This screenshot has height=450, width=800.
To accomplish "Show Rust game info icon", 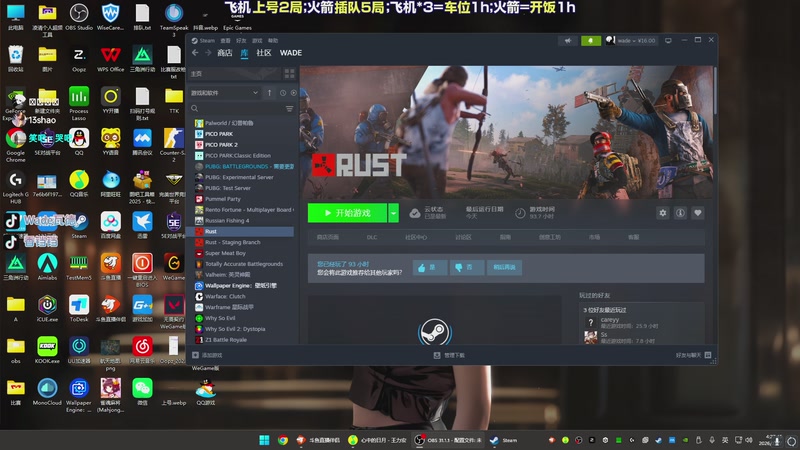I will point(680,213).
